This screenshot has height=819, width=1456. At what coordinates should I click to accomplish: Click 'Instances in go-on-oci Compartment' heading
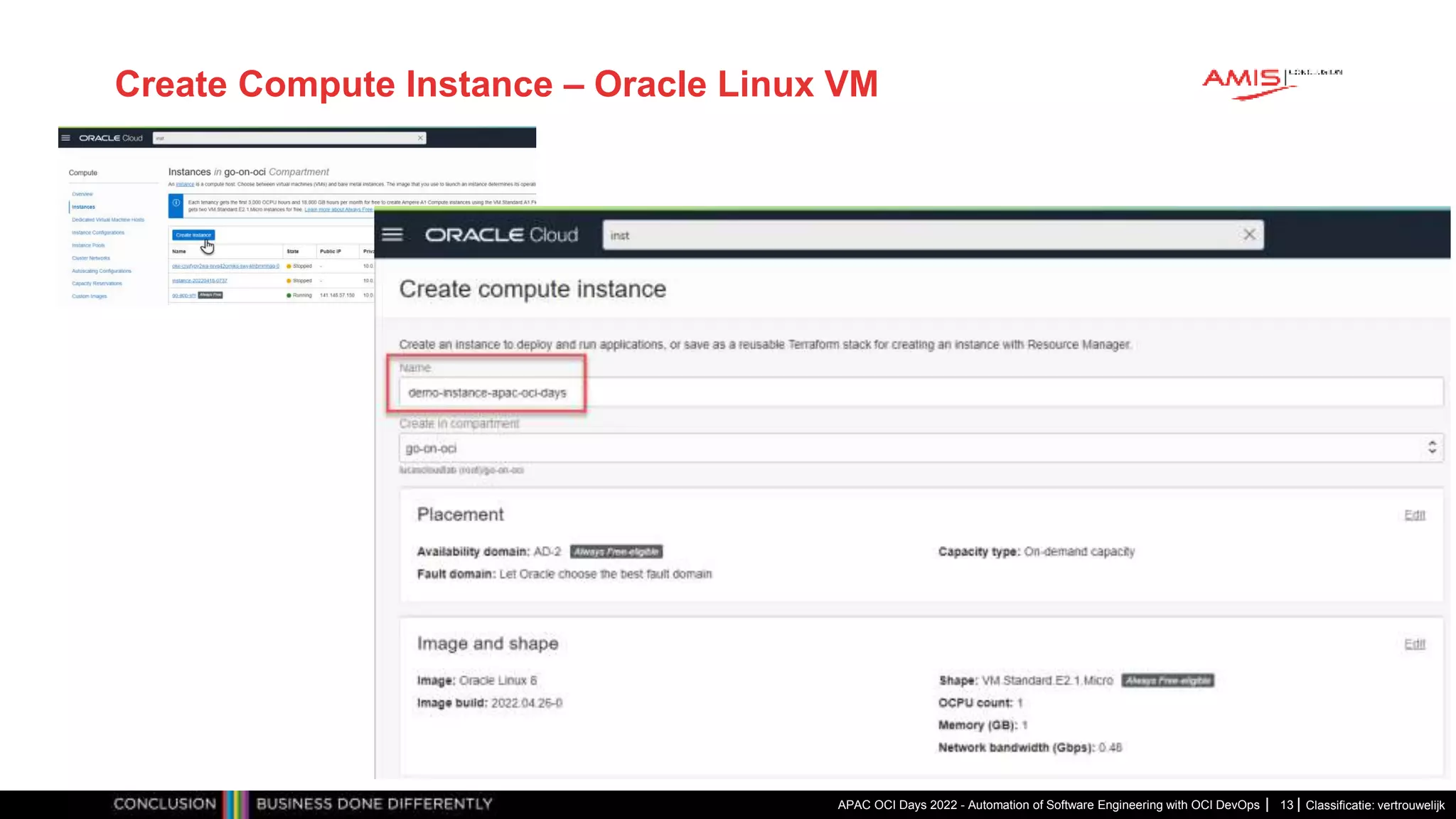coord(249,172)
